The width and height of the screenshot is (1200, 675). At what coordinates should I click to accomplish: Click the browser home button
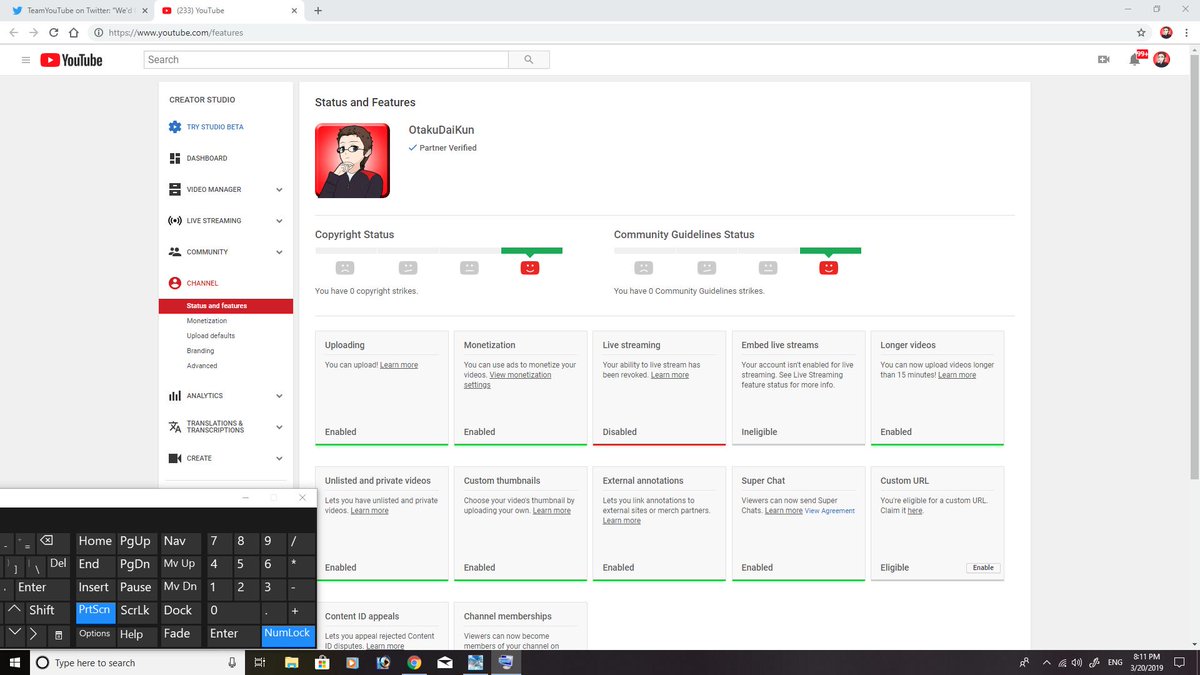pos(74,32)
